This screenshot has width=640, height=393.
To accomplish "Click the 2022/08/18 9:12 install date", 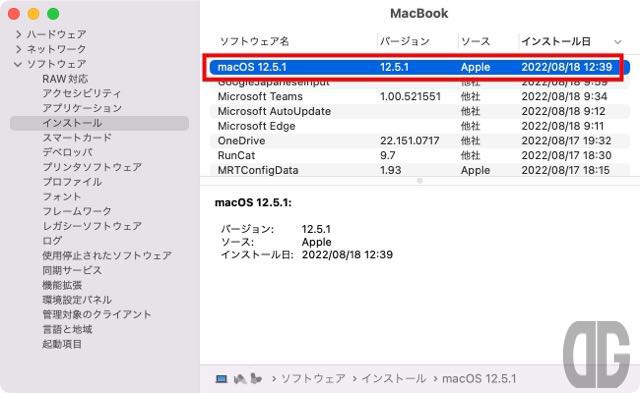I will 563,111.
